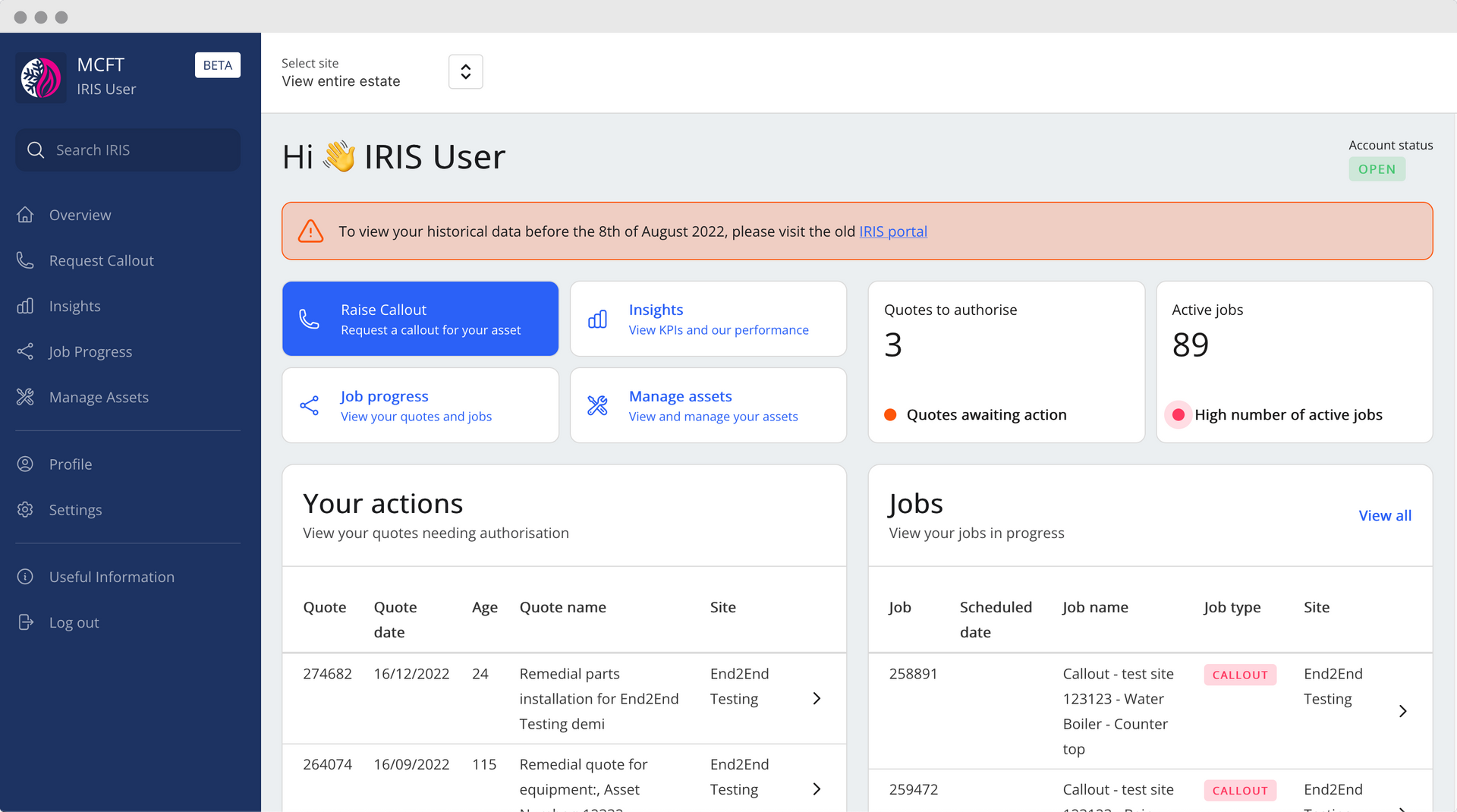Click the orange dot beside Quotes awaiting action
1457x812 pixels.
tap(890, 414)
